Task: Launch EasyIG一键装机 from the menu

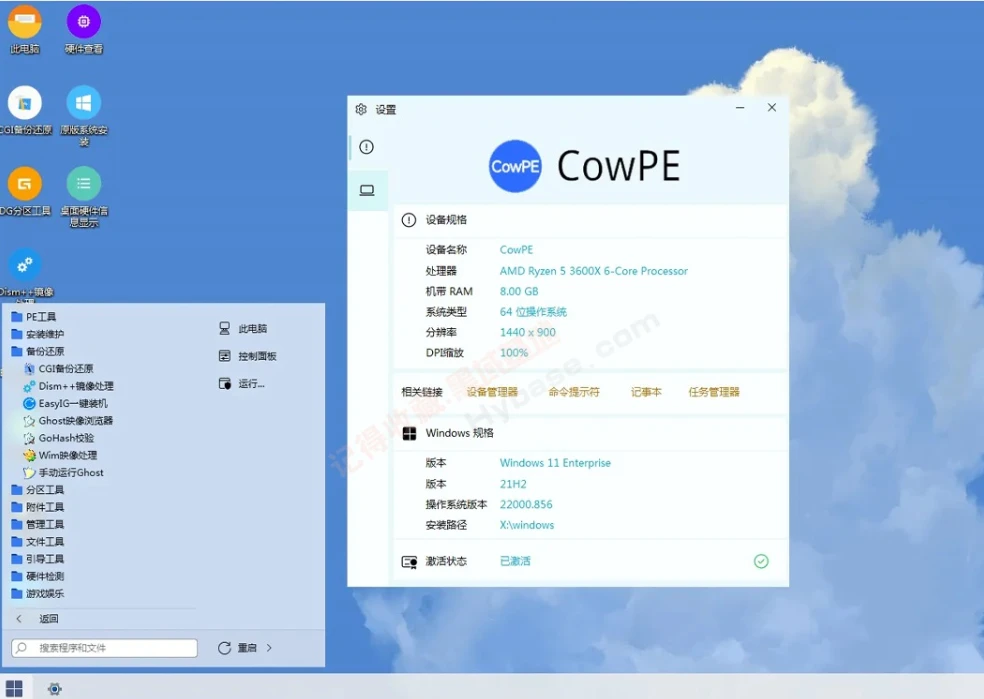Action: pos(72,403)
